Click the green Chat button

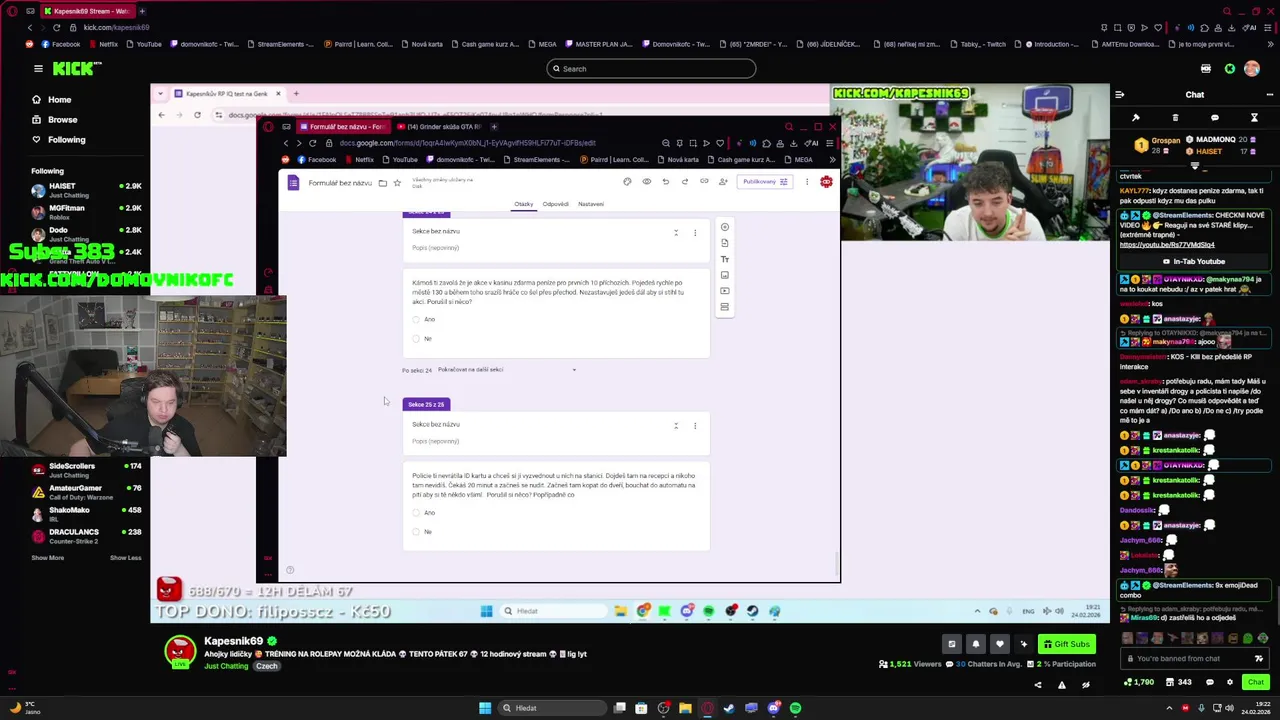(x=1255, y=682)
